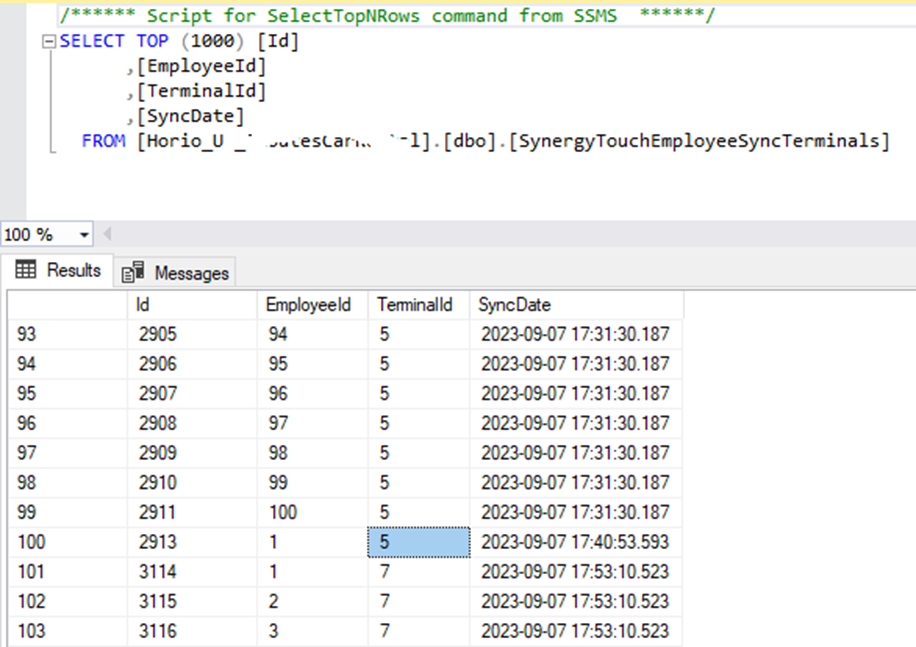916x647 pixels.
Task: Click Id cell 2911
Action: 192,513
